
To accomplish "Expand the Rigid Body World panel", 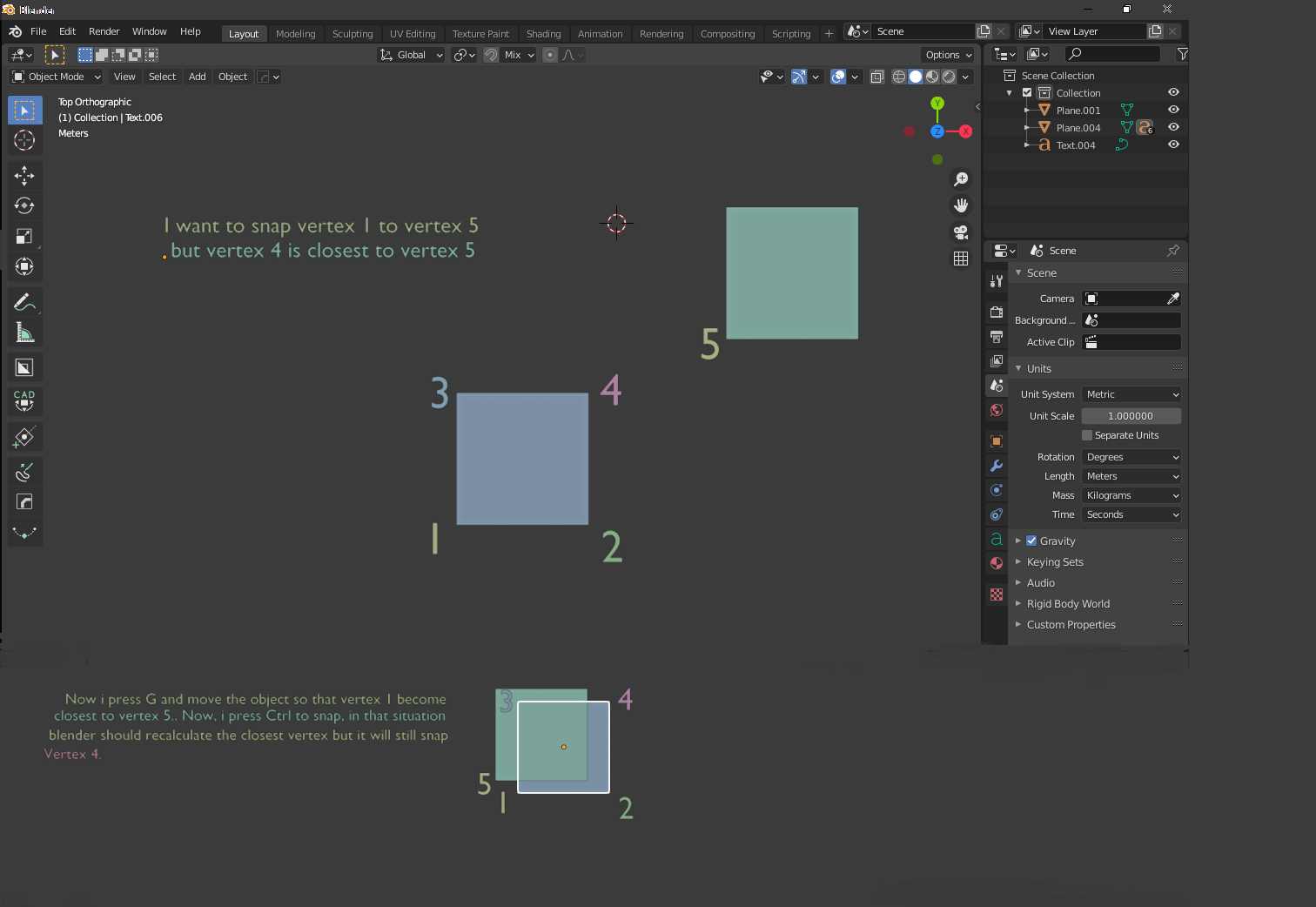I will coord(1068,604).
